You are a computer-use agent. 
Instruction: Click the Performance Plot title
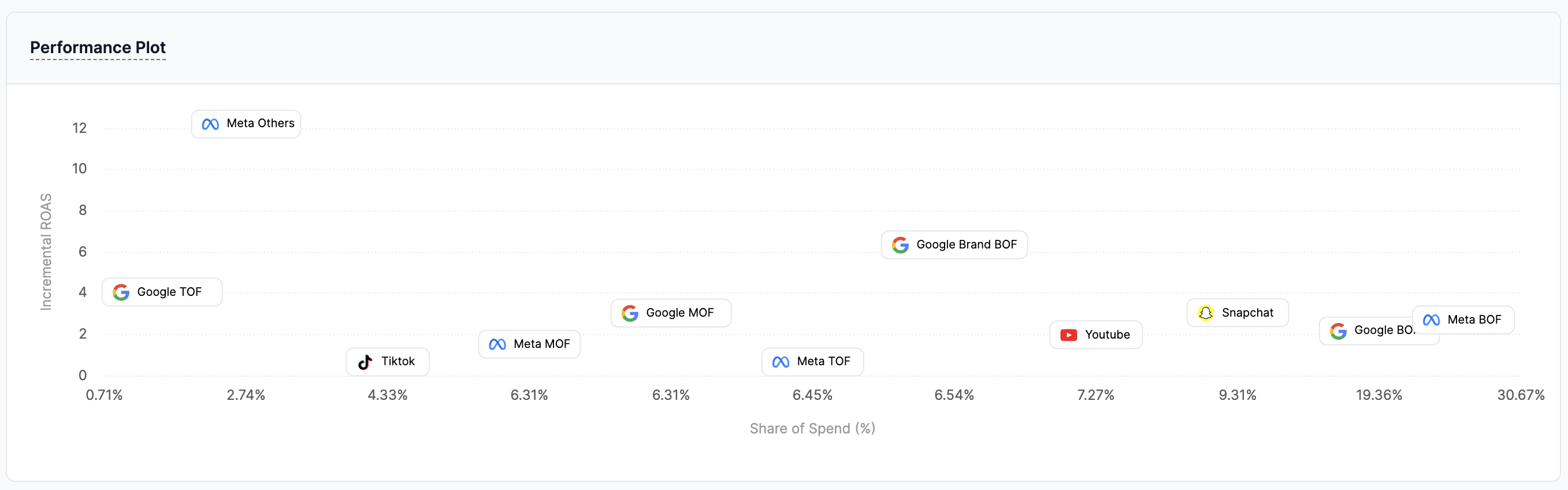pyautogui.click(x=98, y=47)
